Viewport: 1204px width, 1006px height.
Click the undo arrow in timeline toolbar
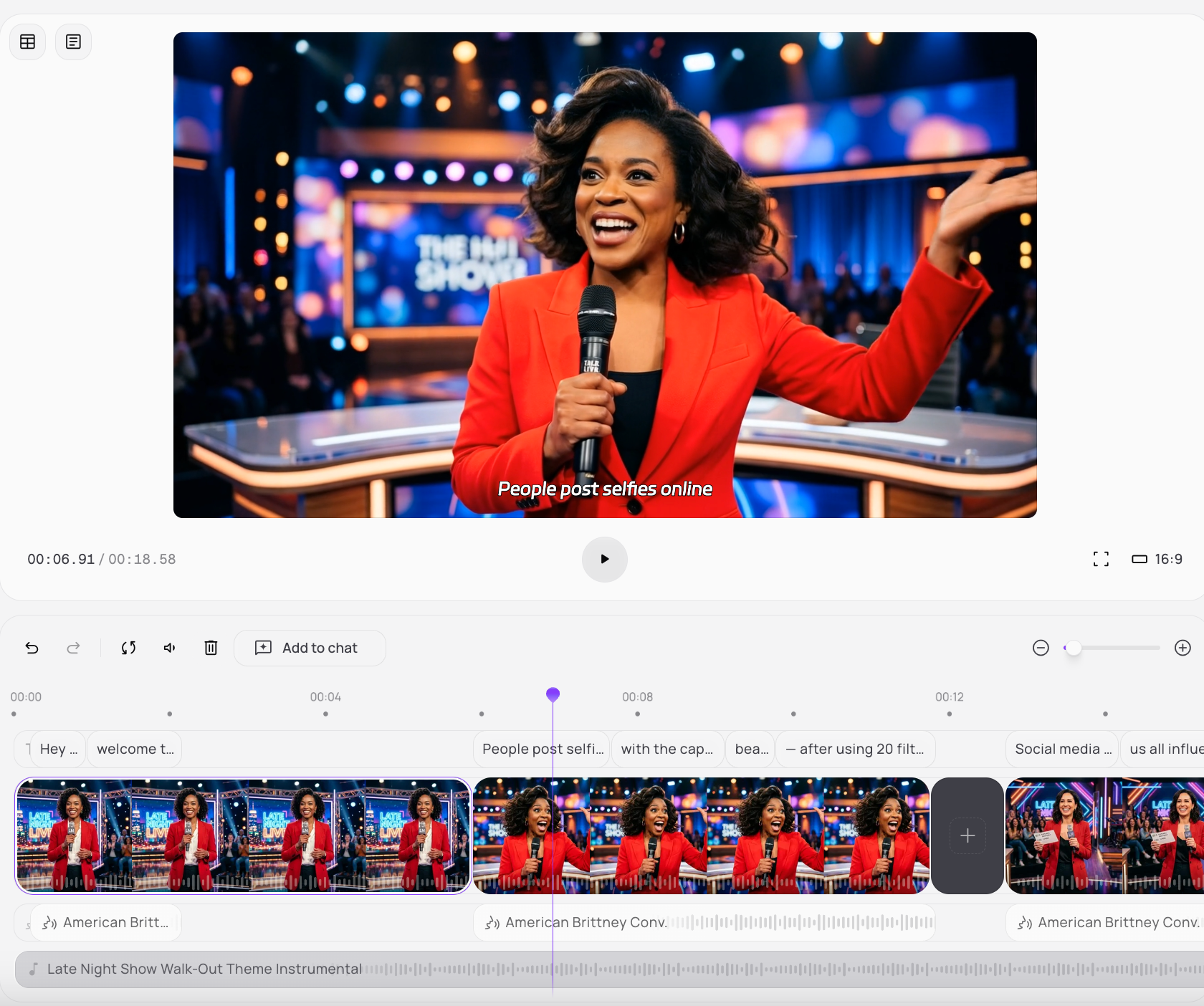pos(32,648)
